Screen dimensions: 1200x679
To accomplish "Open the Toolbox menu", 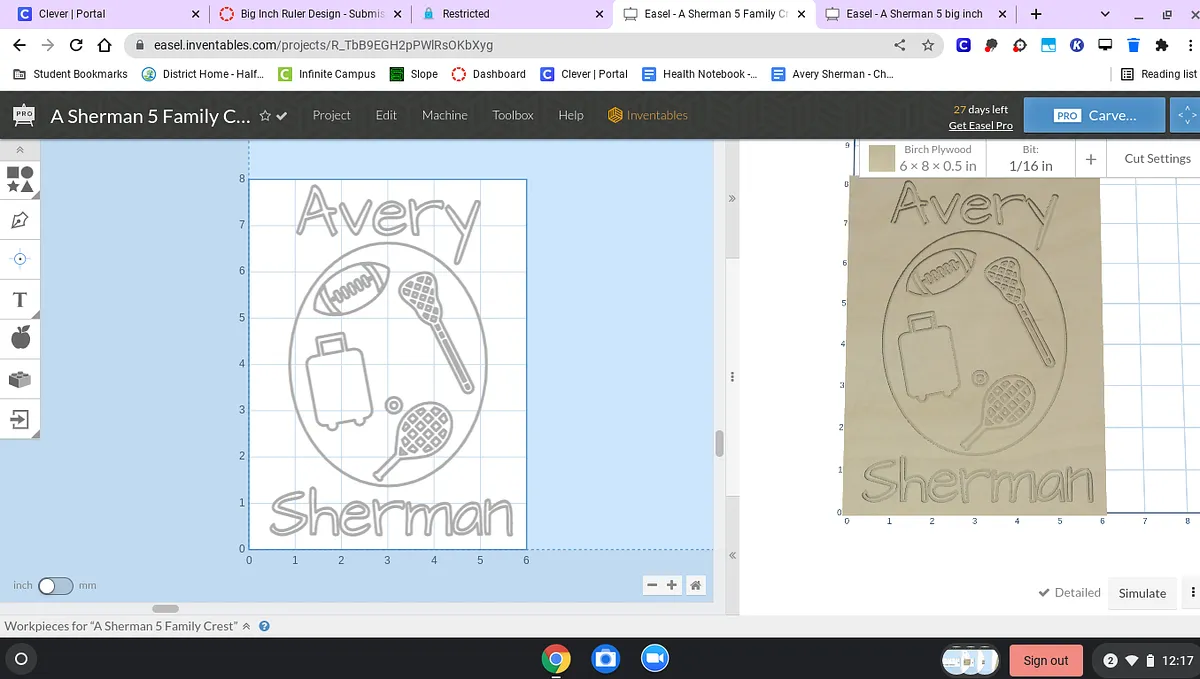I will click(512, 115).
